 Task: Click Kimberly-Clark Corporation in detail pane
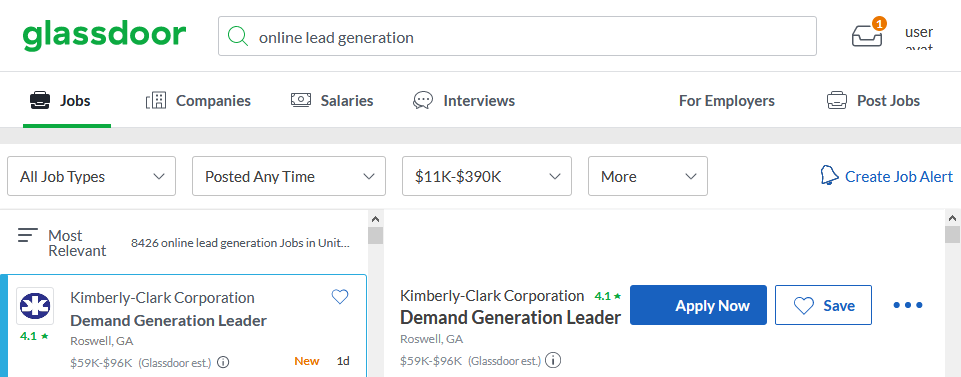coord(492,296)
